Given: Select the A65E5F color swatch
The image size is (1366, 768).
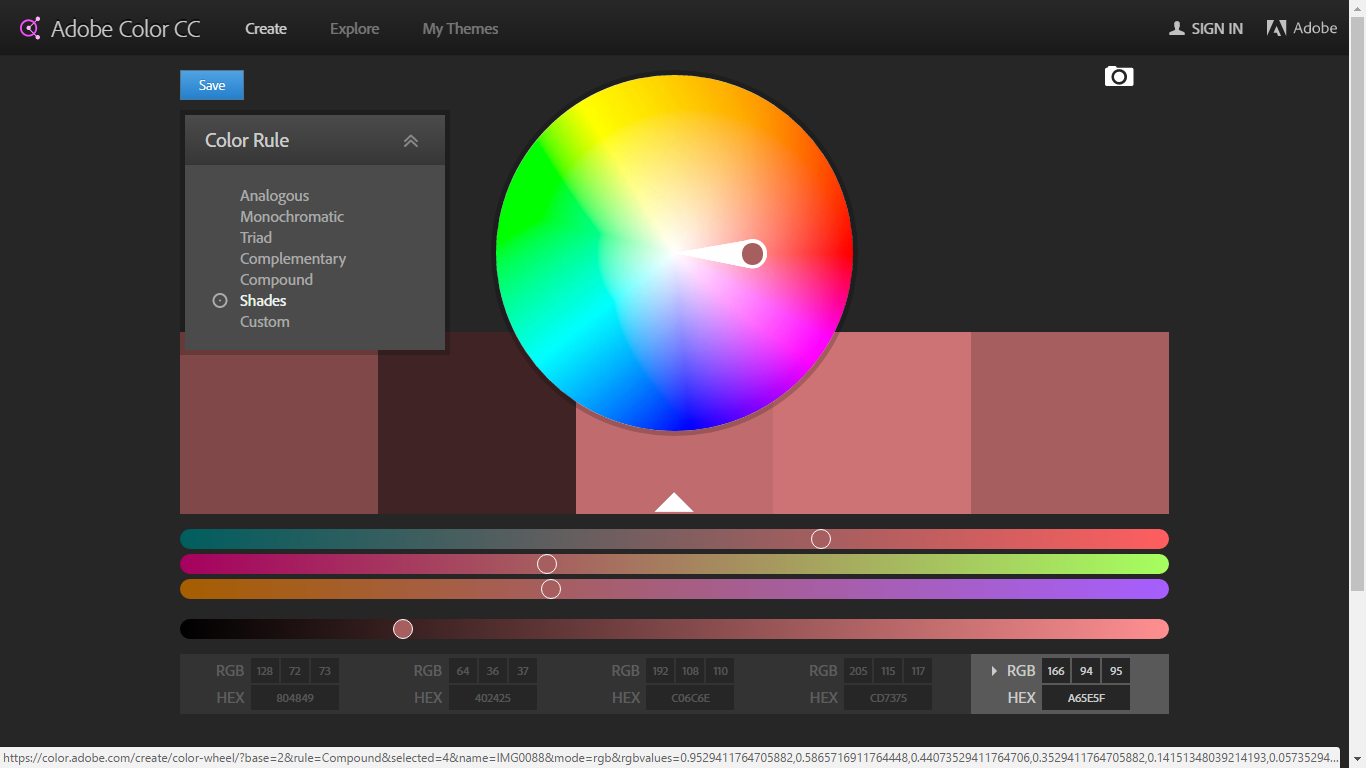Looking at the screenshot, I should 1070,423.
